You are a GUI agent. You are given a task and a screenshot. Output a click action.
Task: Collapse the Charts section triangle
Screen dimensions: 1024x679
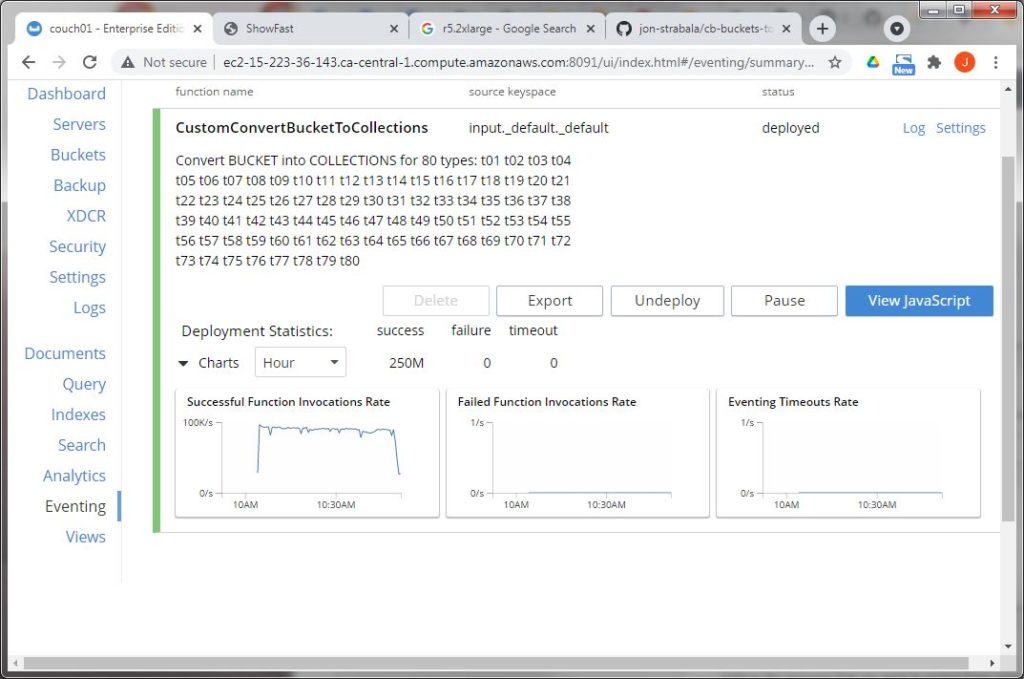pos(183,363)
